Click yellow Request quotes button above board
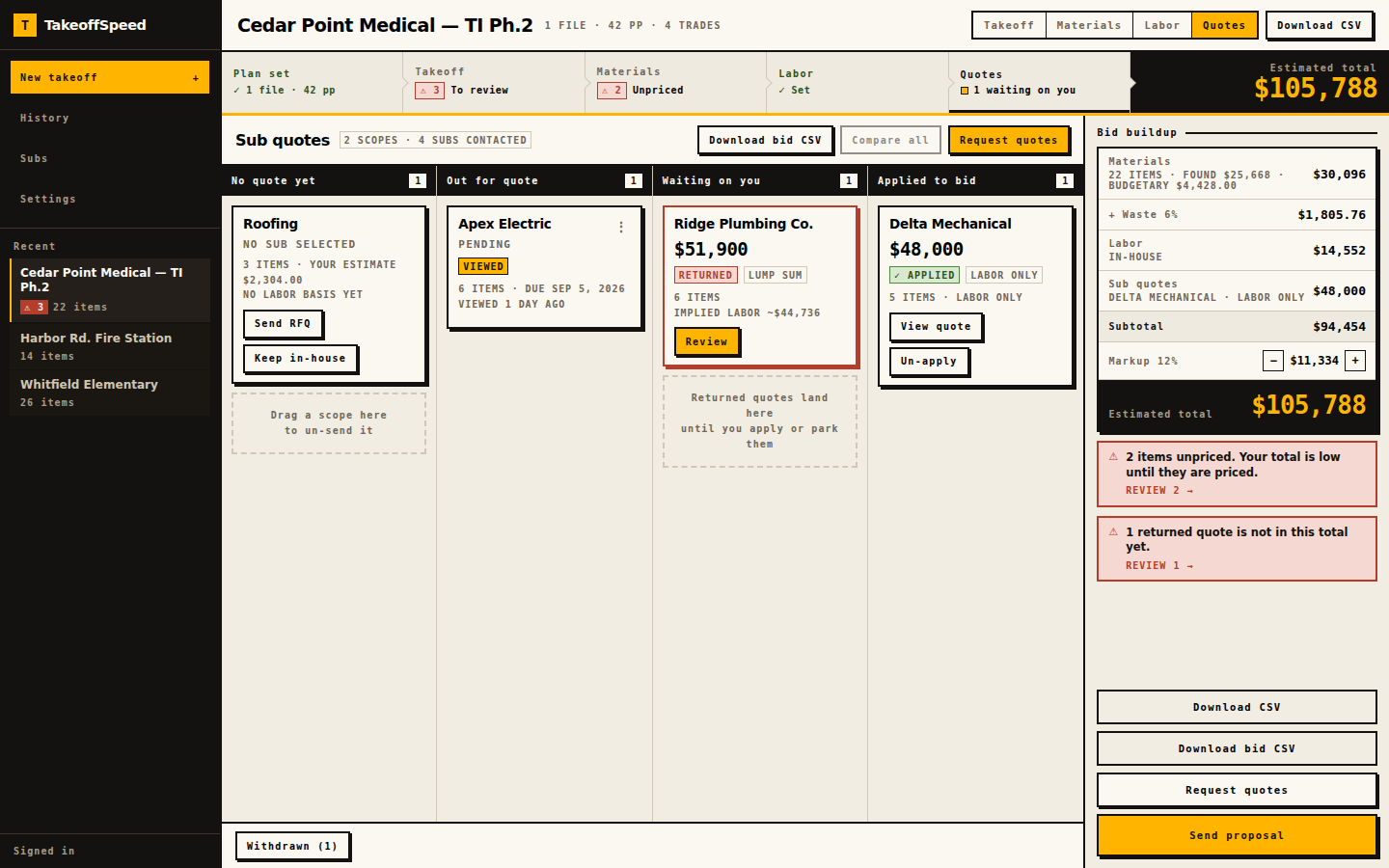 [x=1009, y=140]
